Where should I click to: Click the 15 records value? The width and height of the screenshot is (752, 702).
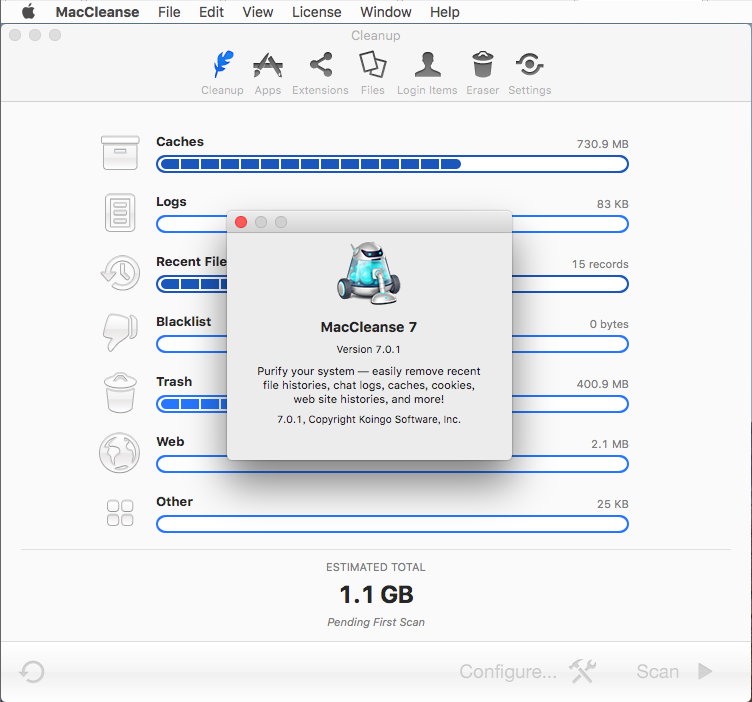pos(600,264)
